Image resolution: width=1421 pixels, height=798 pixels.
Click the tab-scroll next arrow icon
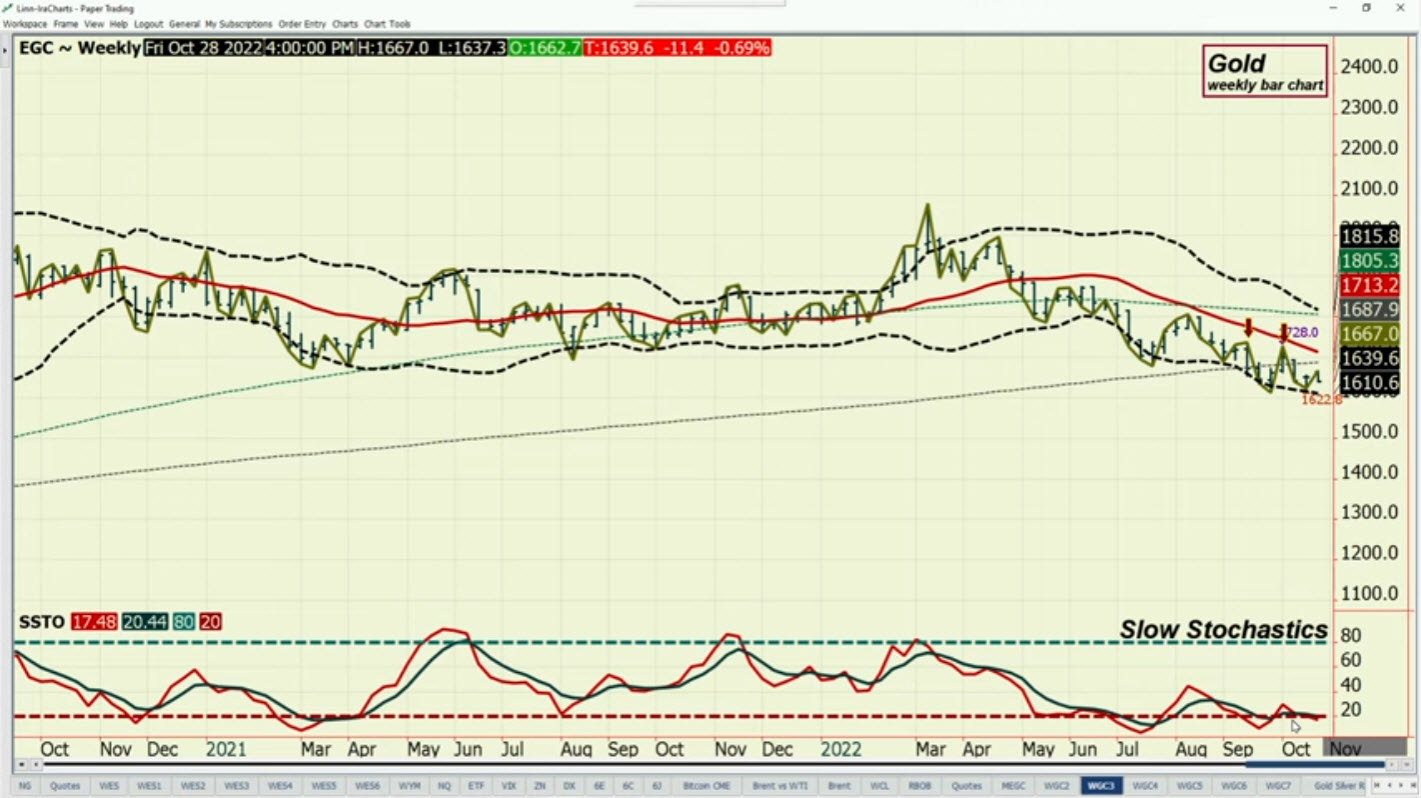point(1399,786)
